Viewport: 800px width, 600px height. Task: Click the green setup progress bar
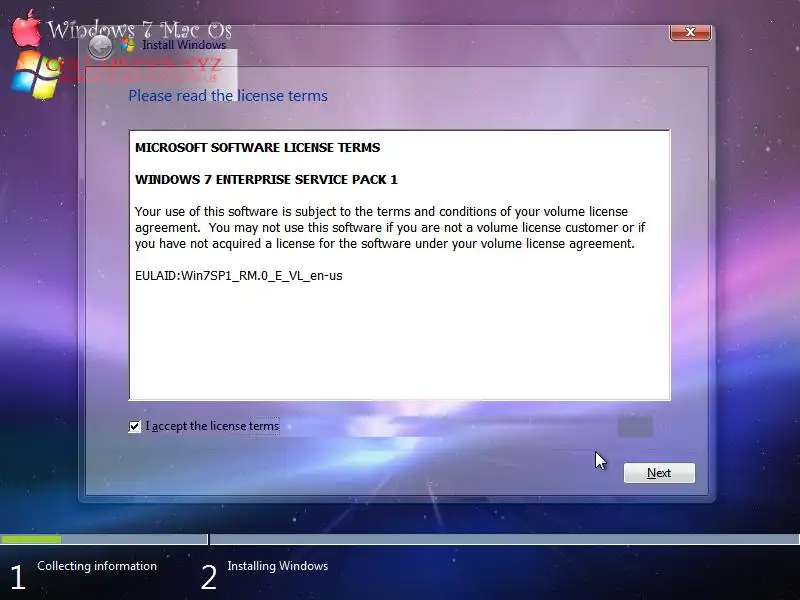point(31,539)
